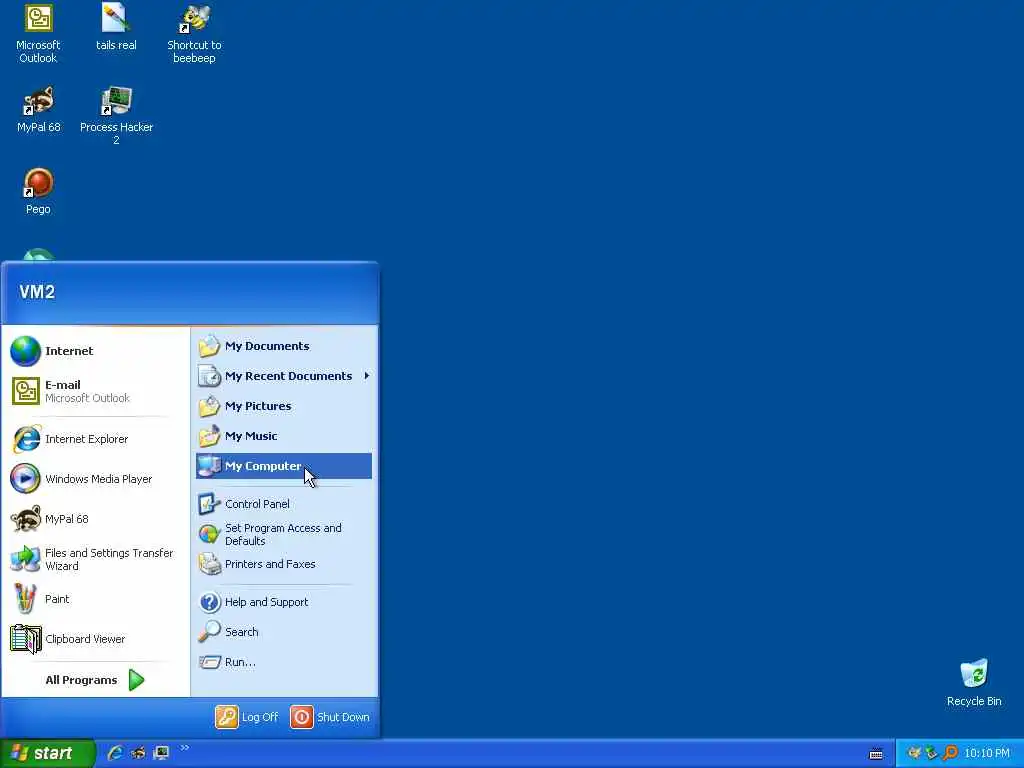Click the keyboard icon on taskbar
Image resolution: width=1024 pixels, height=768 pixels.
tap(876, 754)
